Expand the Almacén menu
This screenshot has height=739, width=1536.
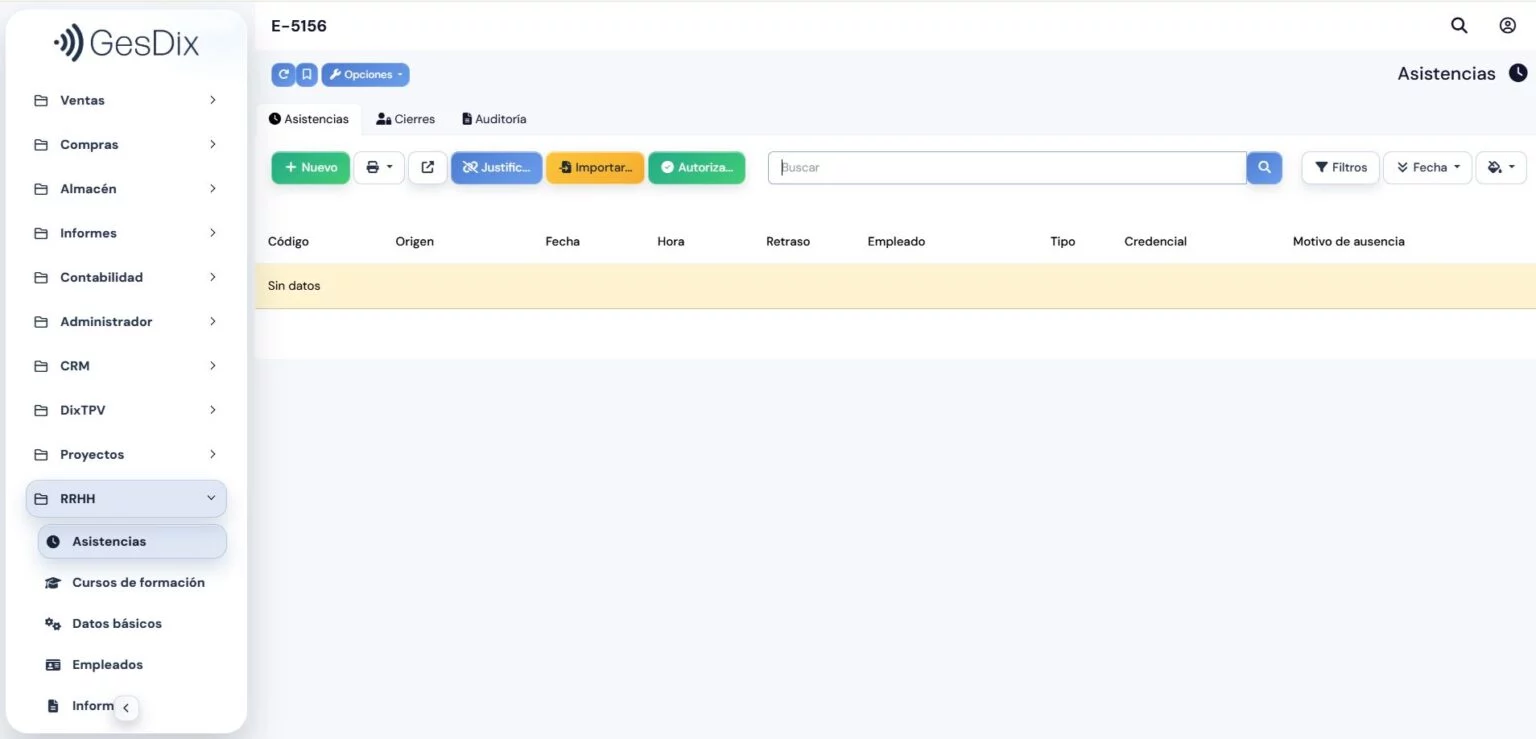click(x=126, y=189)
